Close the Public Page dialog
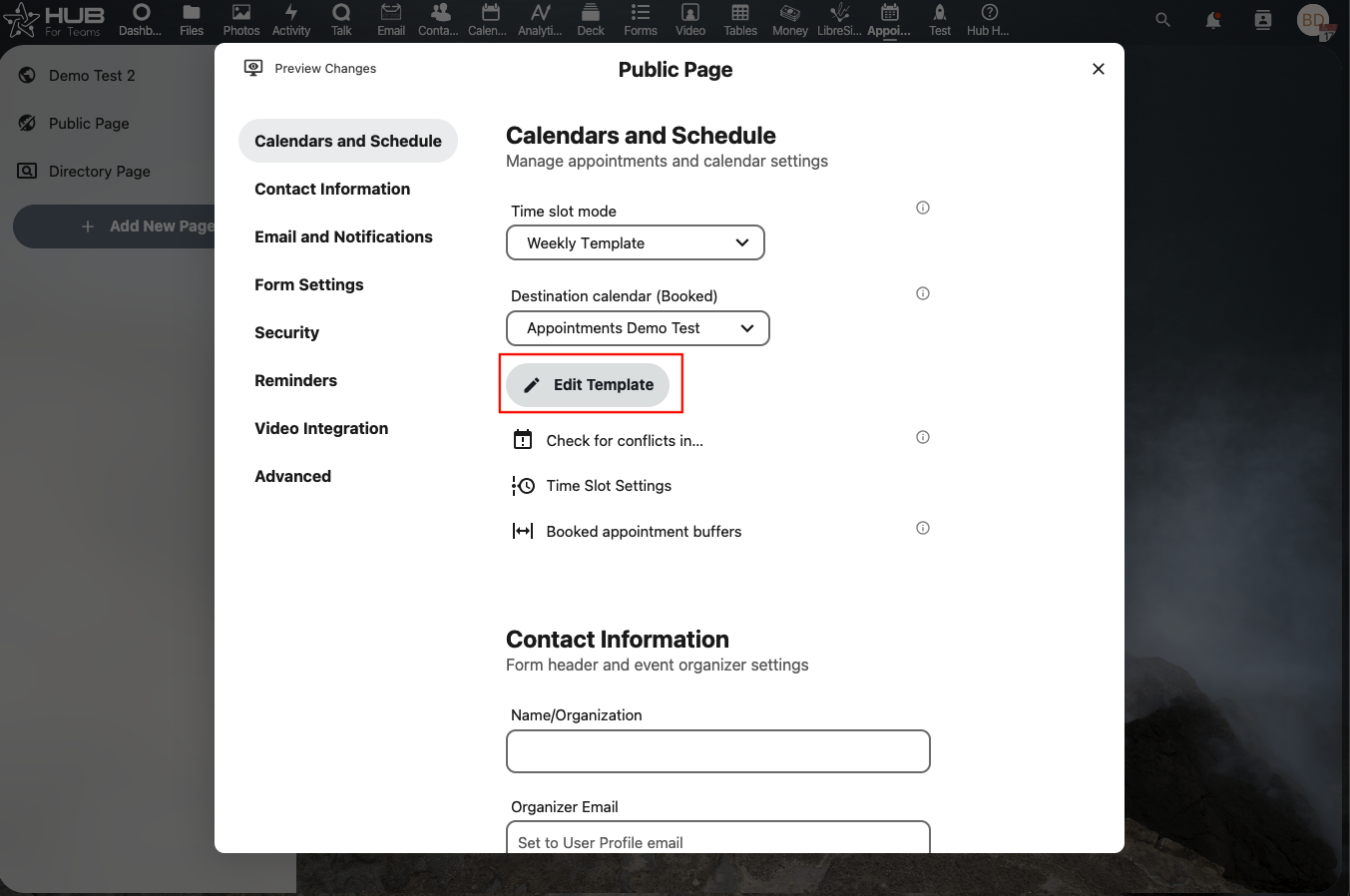The width and height of the screenshot is (1350, 896). click(1099, 69)
